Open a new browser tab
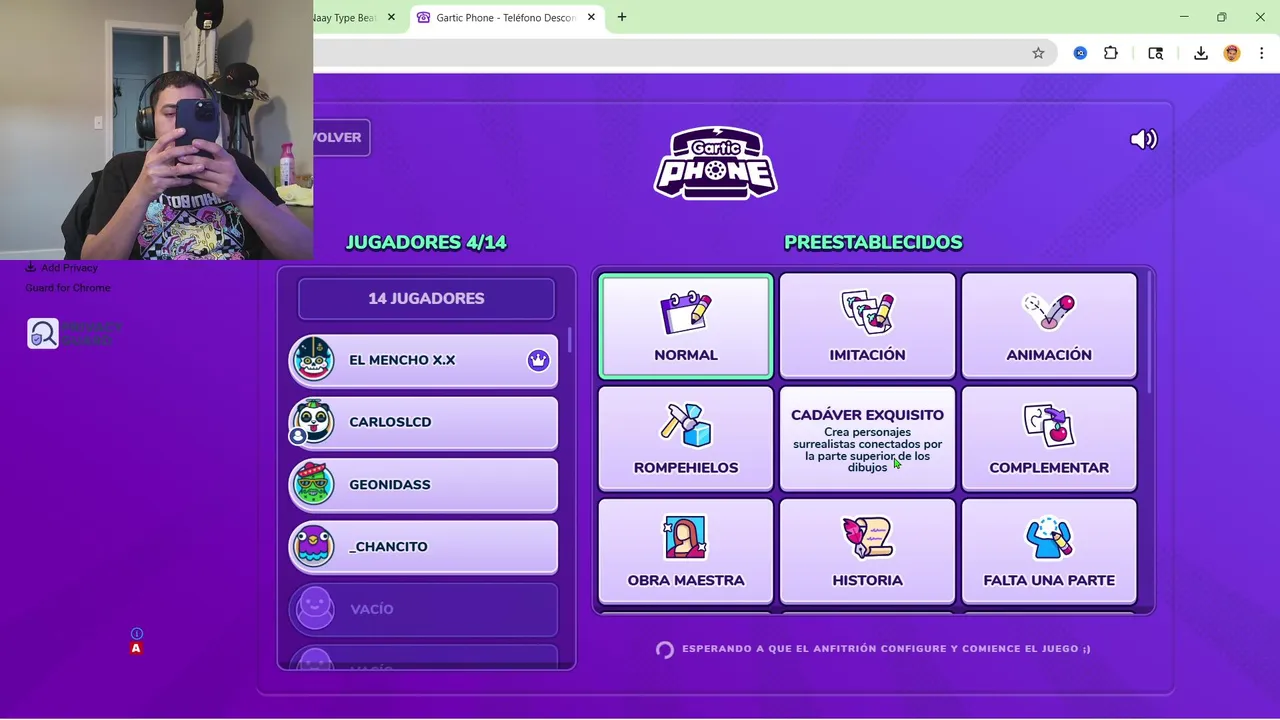The image size is (1280, 720). pos(622,17)
